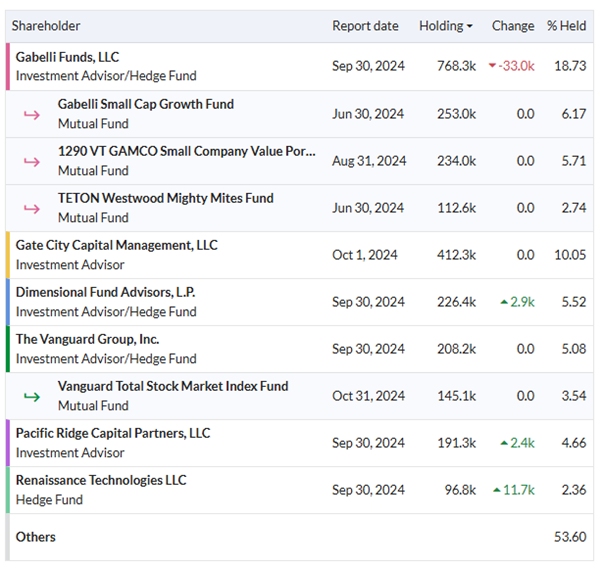The width and height of the screenshot is (602, 566).
Task: Click holding value 112.6k
Action: point(456,208)
